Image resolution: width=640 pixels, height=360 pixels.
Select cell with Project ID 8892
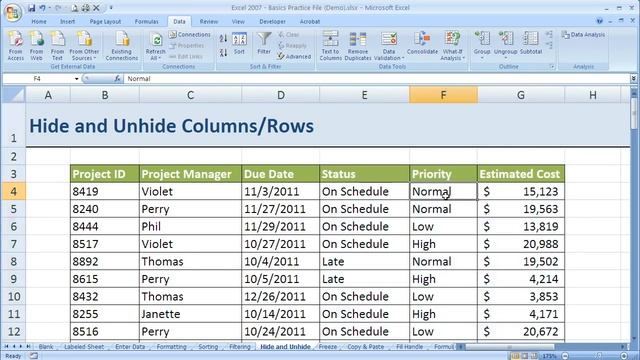point(105,262)
